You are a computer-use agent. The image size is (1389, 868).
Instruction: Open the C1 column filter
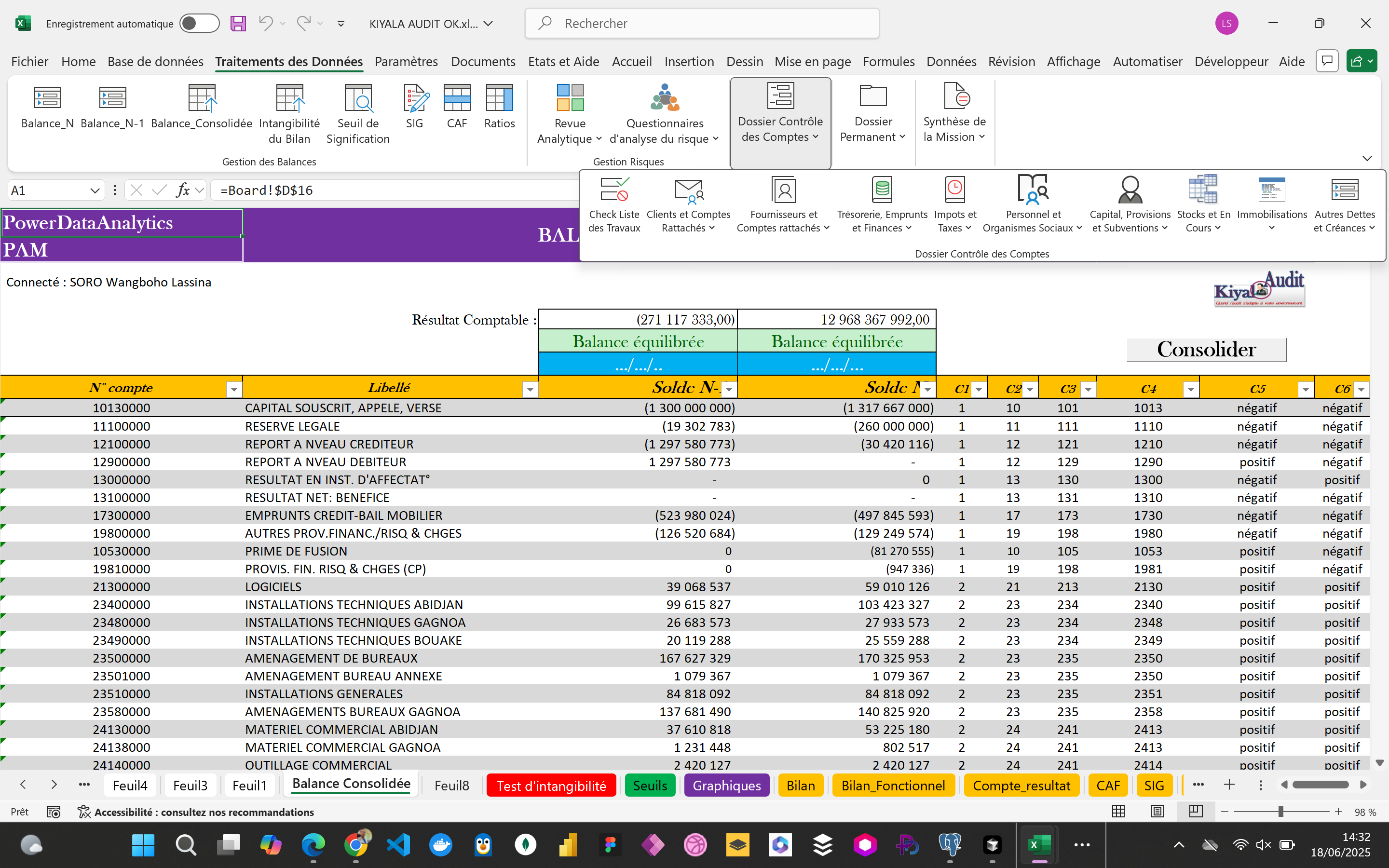click(x=979, y=390)
